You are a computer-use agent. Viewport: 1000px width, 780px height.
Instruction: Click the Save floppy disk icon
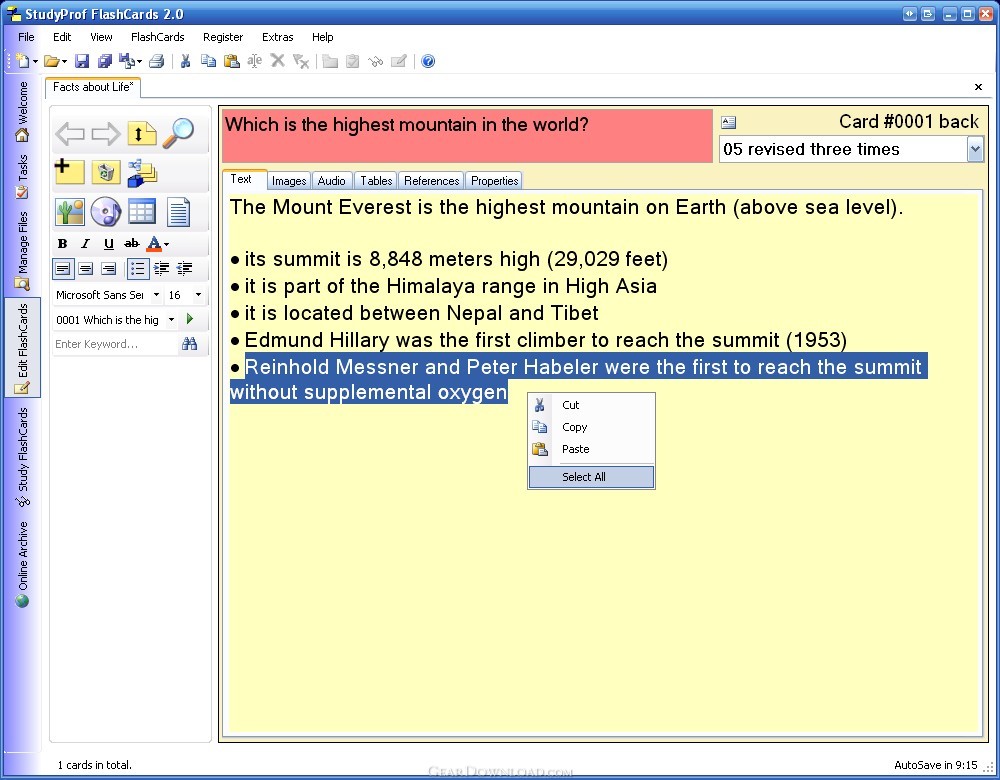82,61
